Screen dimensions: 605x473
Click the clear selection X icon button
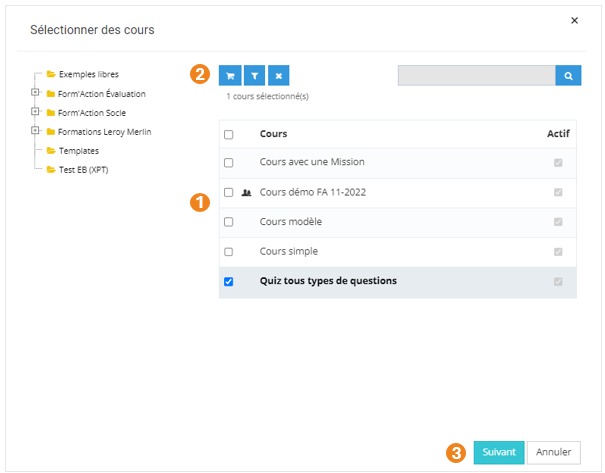[x=280, y=75]
